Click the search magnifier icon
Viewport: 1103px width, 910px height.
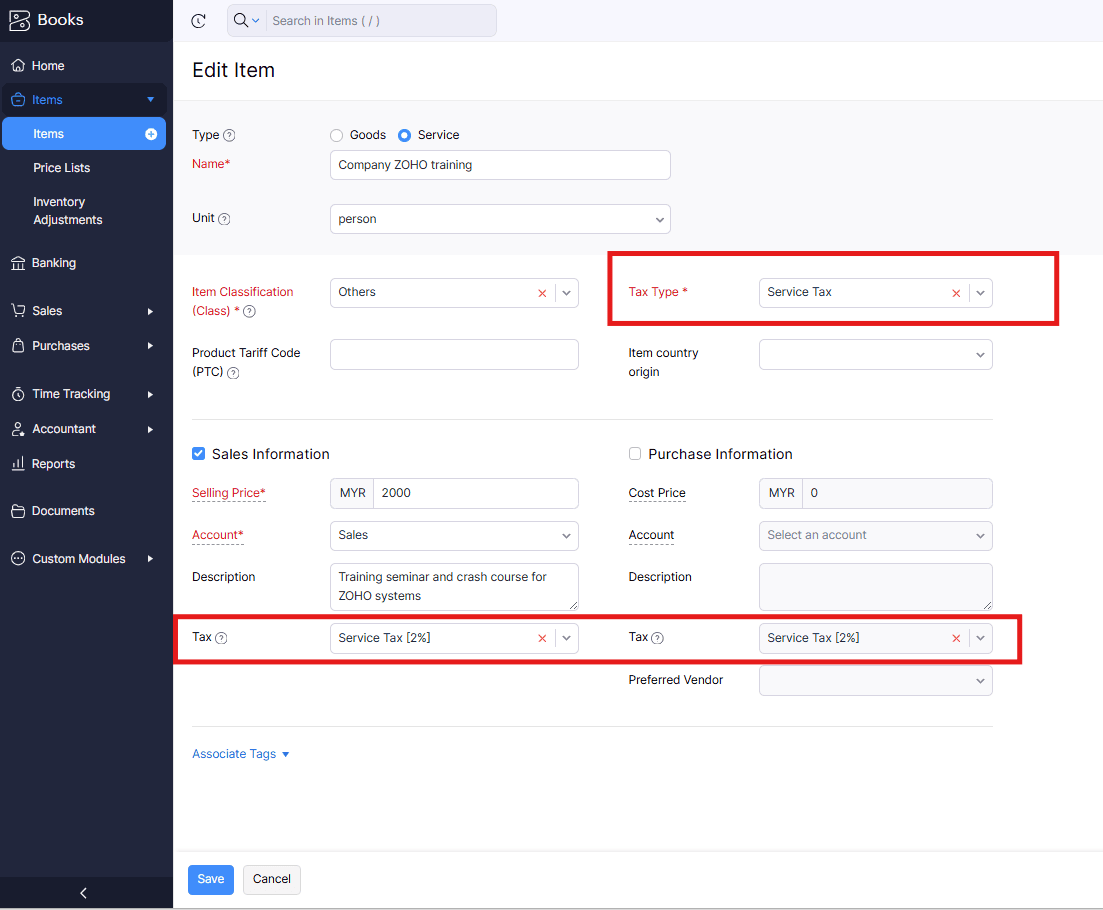(x=241, y=20)
